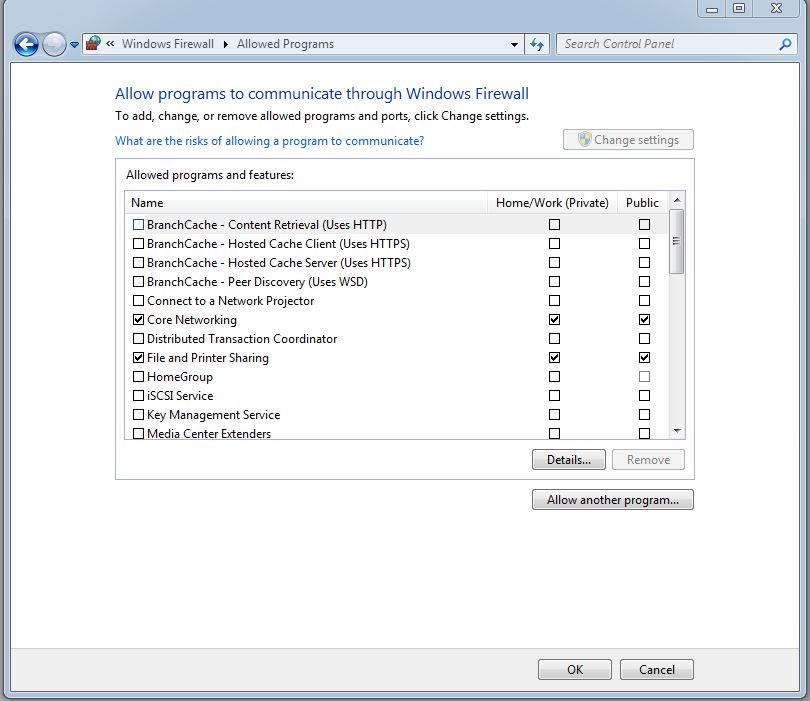This screenshot has height=701, width=810.
Task: Confirm with the OK button
Action: [x=575, y=669]
